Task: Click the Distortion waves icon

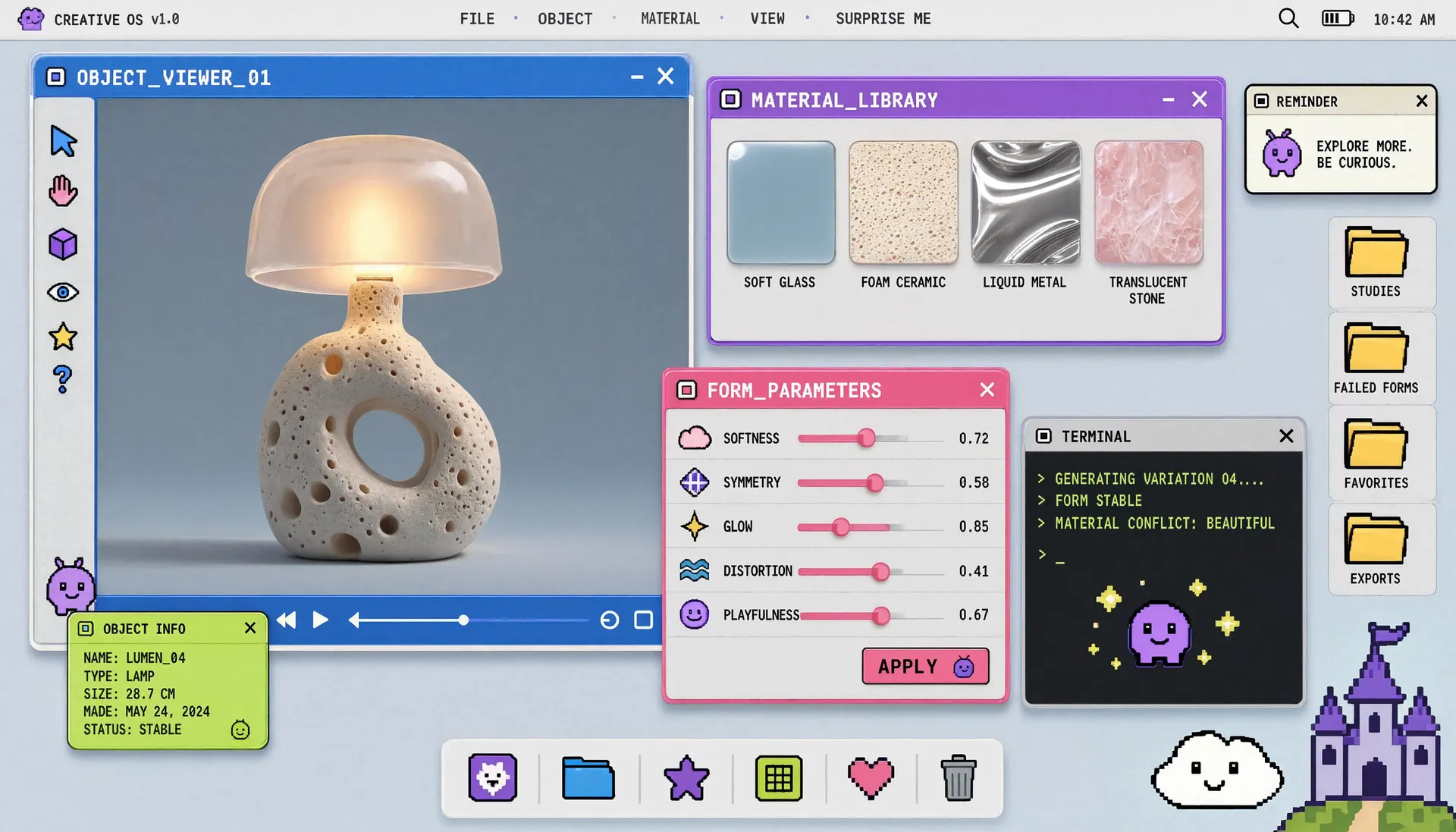Action: [x=694, y=570]
